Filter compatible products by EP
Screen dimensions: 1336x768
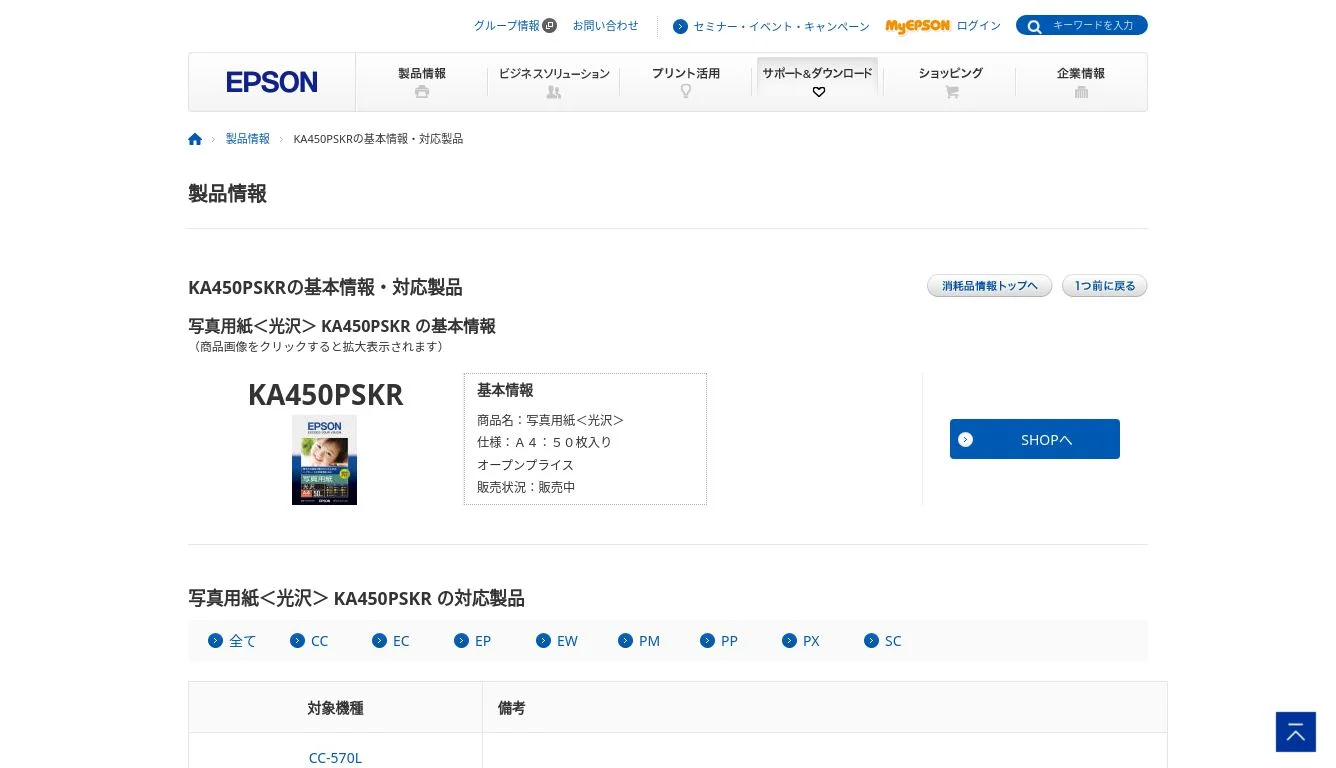tap(473, 641)
